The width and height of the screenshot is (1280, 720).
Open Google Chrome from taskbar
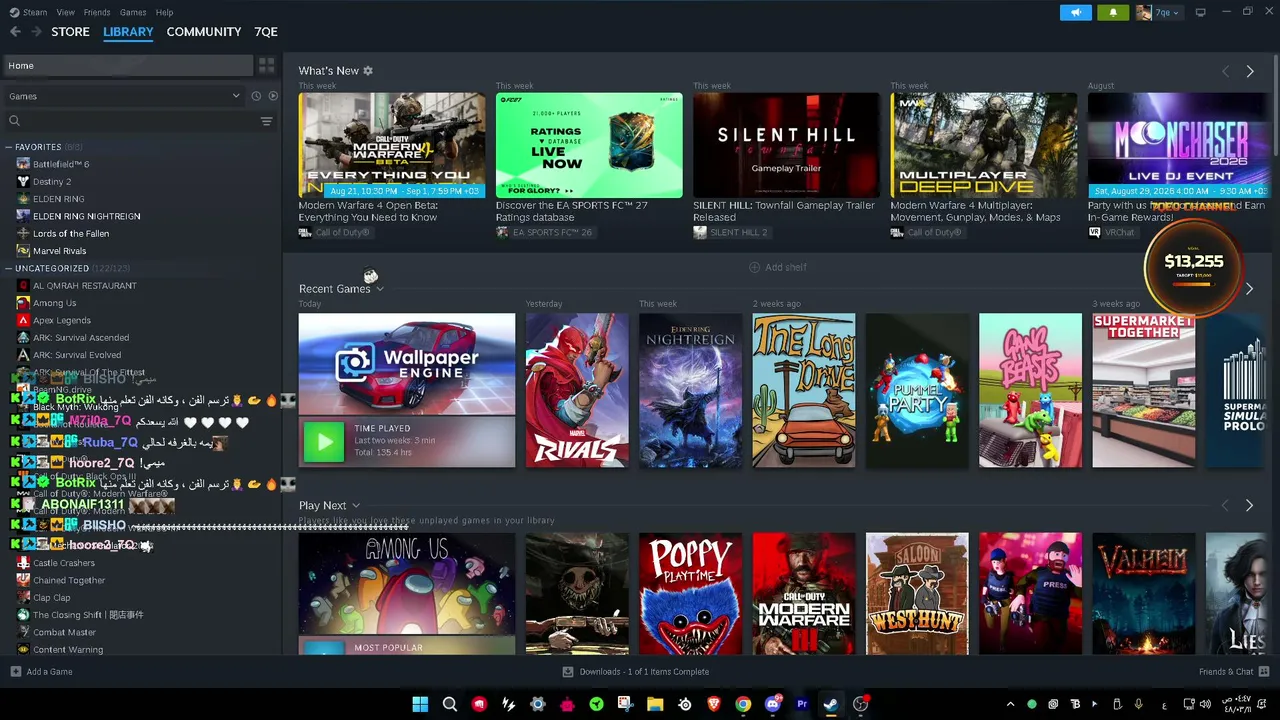(743, 704)
